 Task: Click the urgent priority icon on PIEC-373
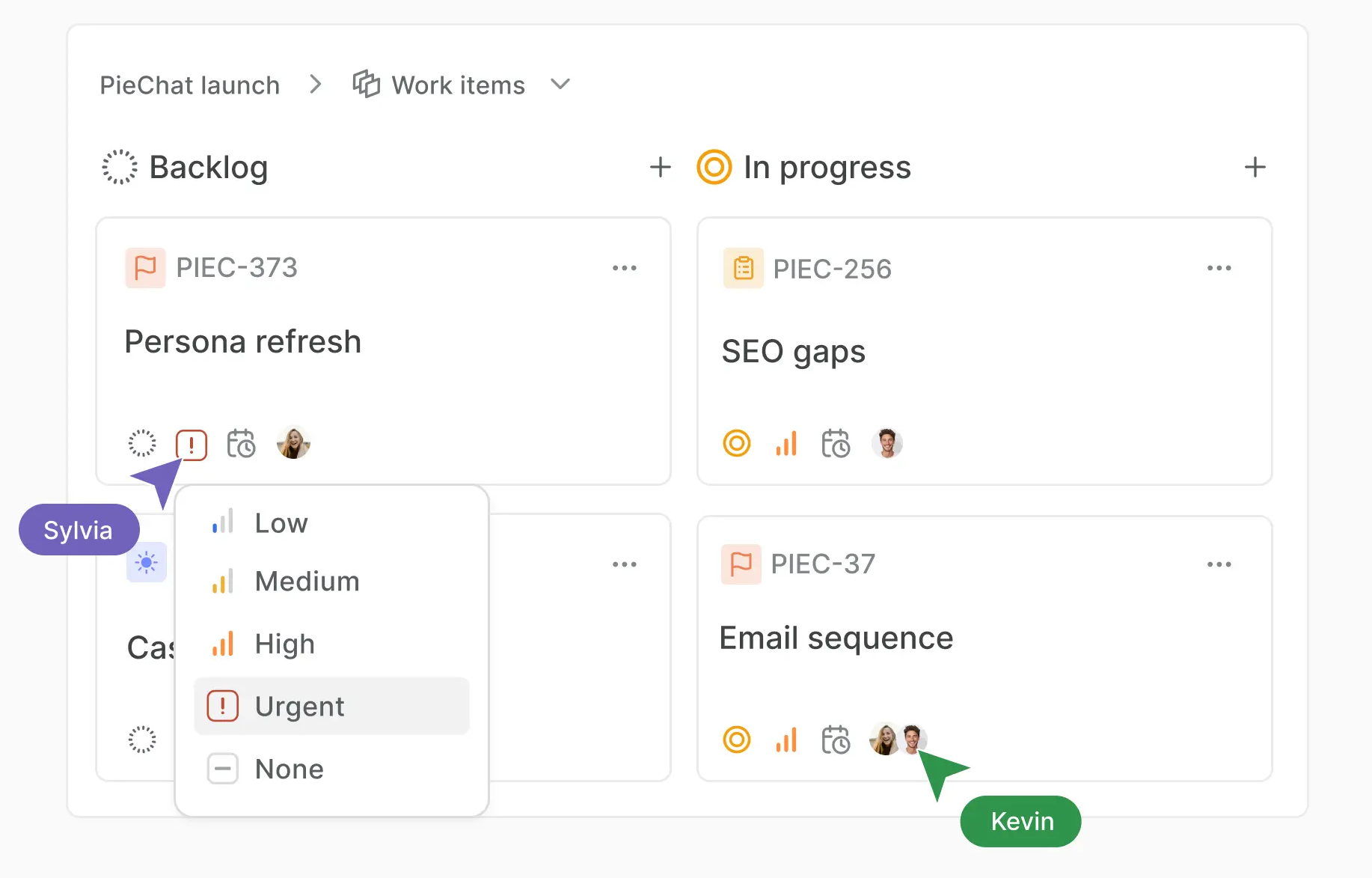192,445
